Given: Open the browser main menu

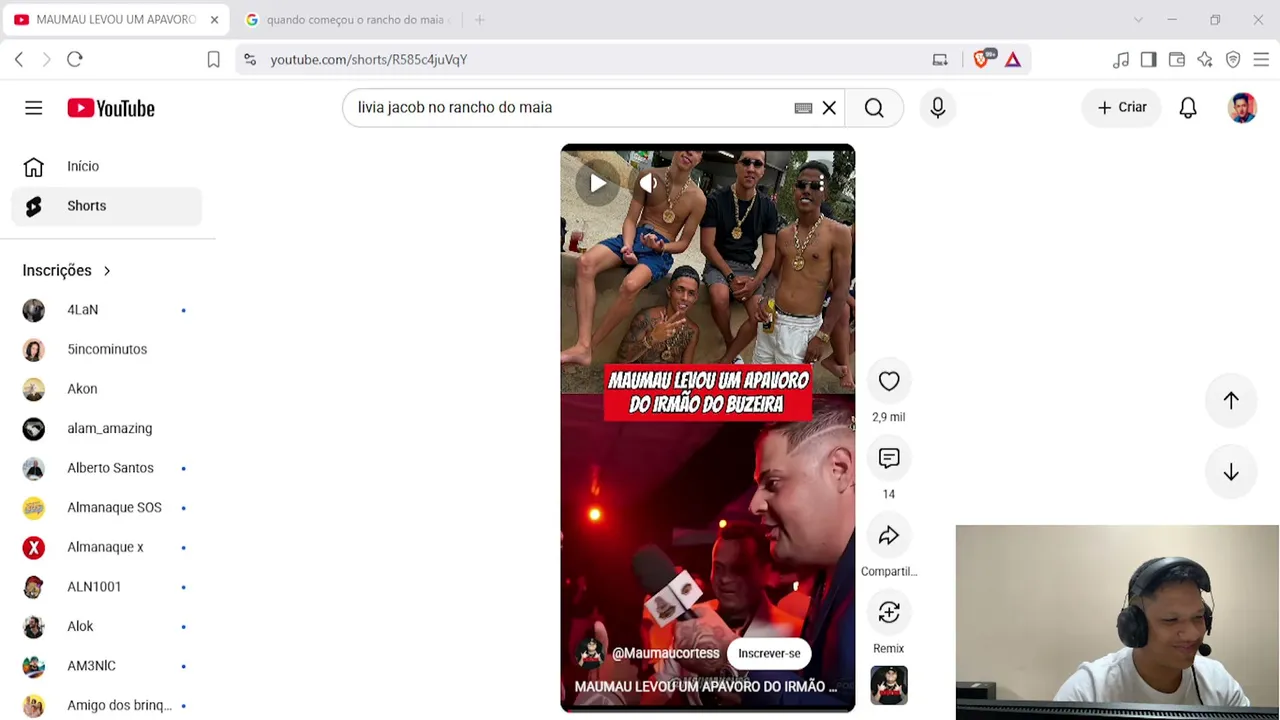Looking at the screenshot, I should (1261, 60).
